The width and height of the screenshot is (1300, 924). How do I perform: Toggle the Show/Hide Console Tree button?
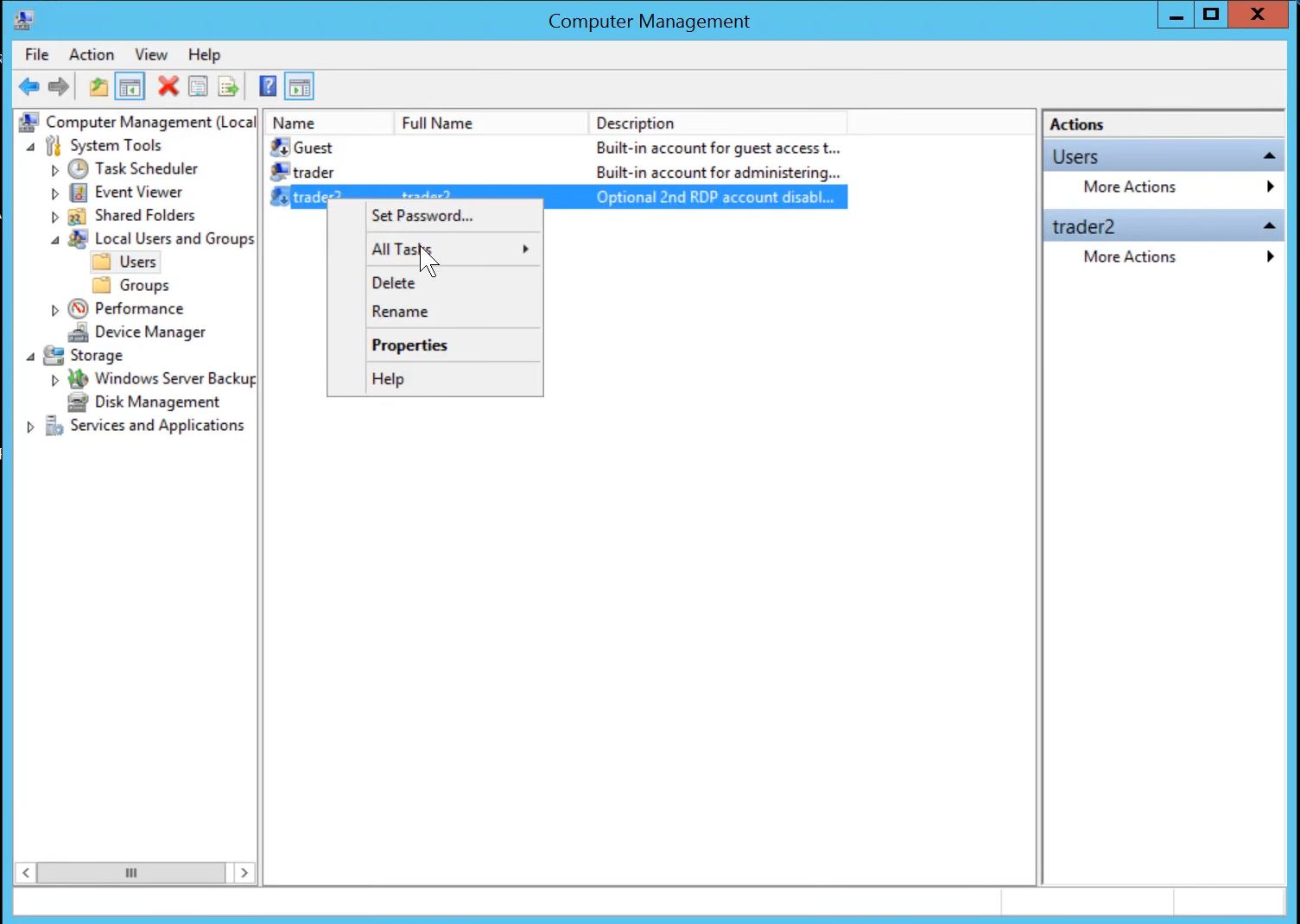point(130,86)
